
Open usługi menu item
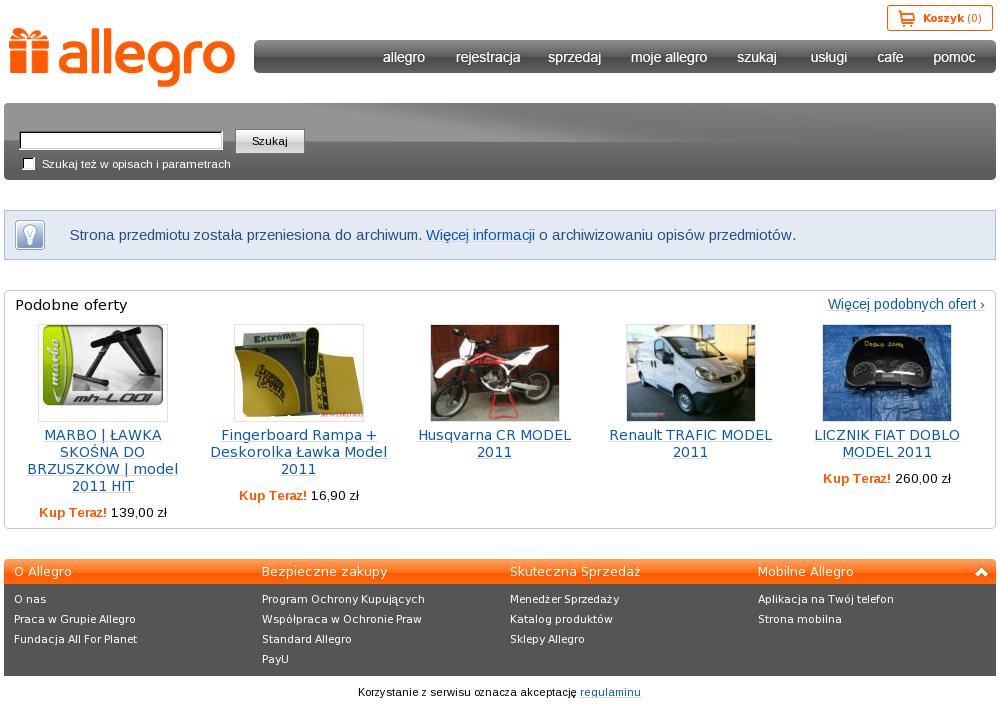click(828, 57)
